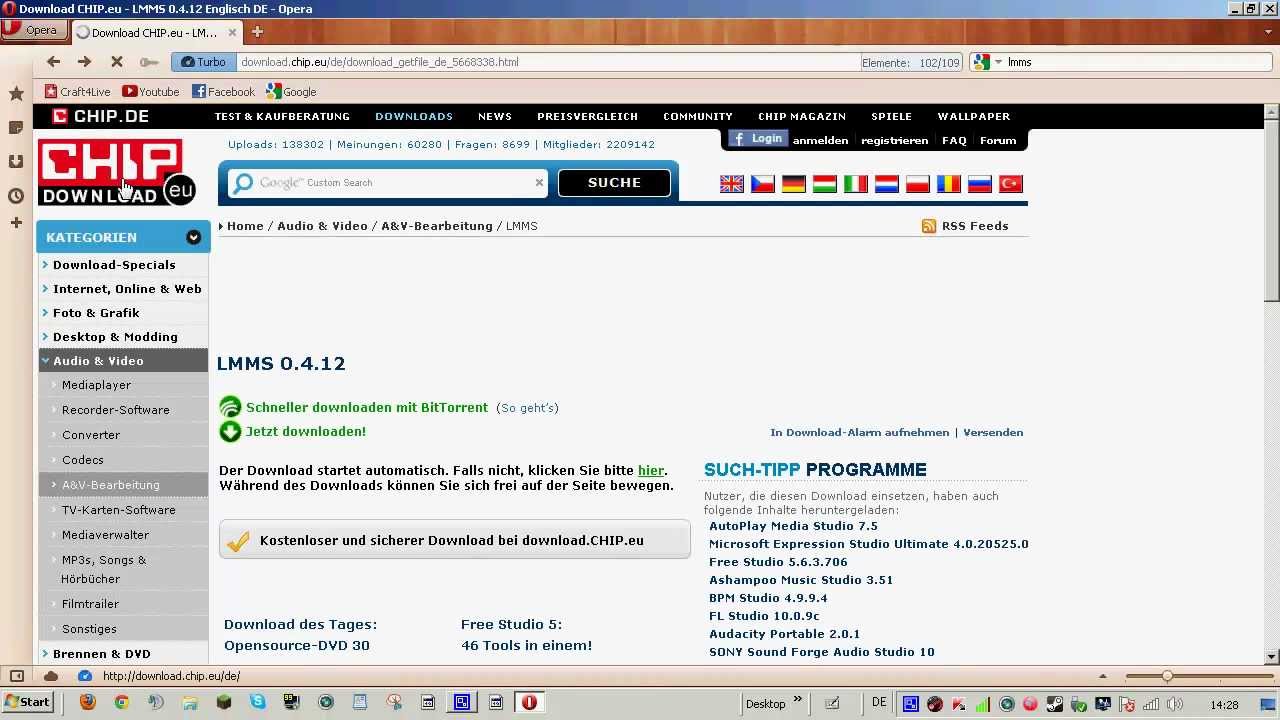The width and height of the screenshot is (1280, 720).
Task: Select the Turkish flag
Action: [x=1011, y=184]
